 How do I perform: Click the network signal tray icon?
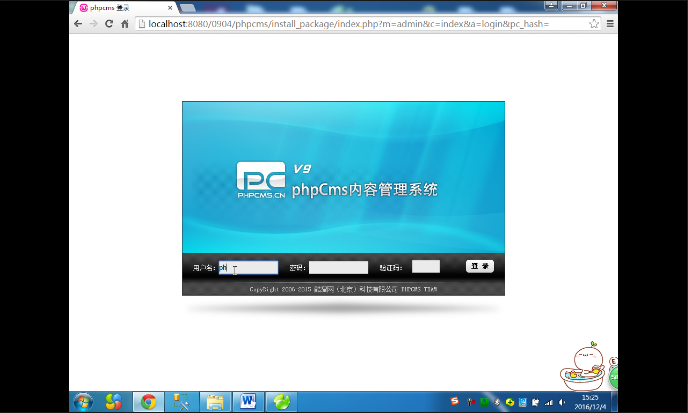click(x=548, y=402)
